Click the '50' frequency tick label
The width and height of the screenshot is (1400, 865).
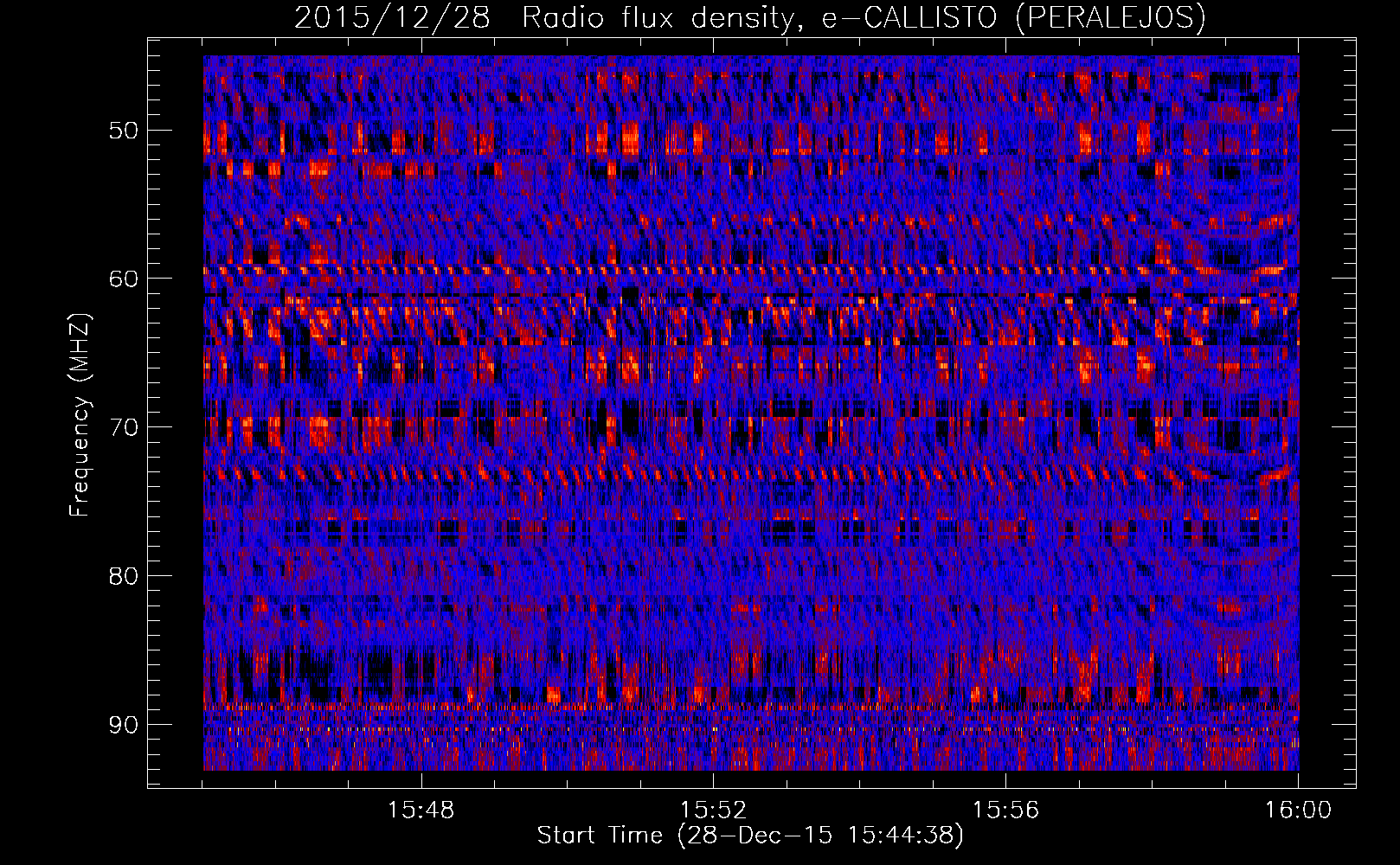(x=123, y=131)
